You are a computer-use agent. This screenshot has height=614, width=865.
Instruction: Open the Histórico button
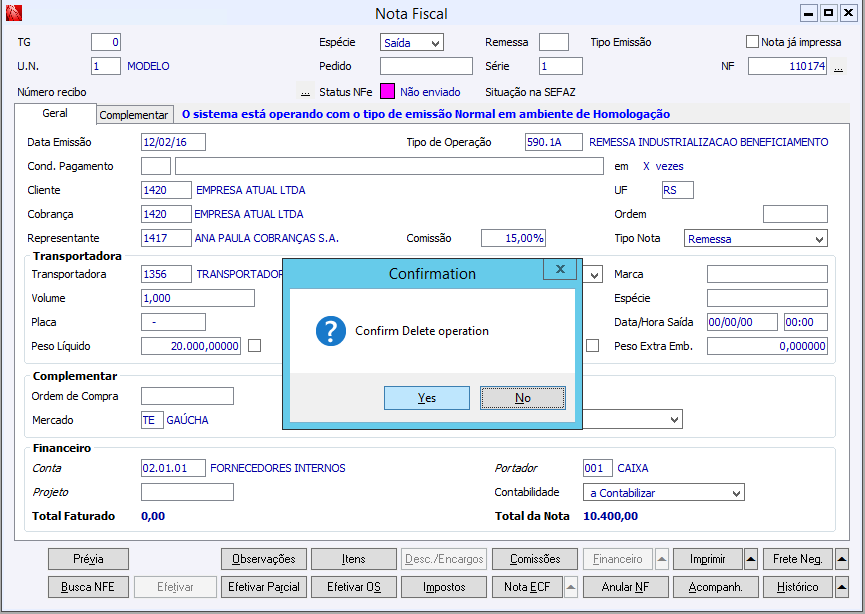click(x=798, y=587)
